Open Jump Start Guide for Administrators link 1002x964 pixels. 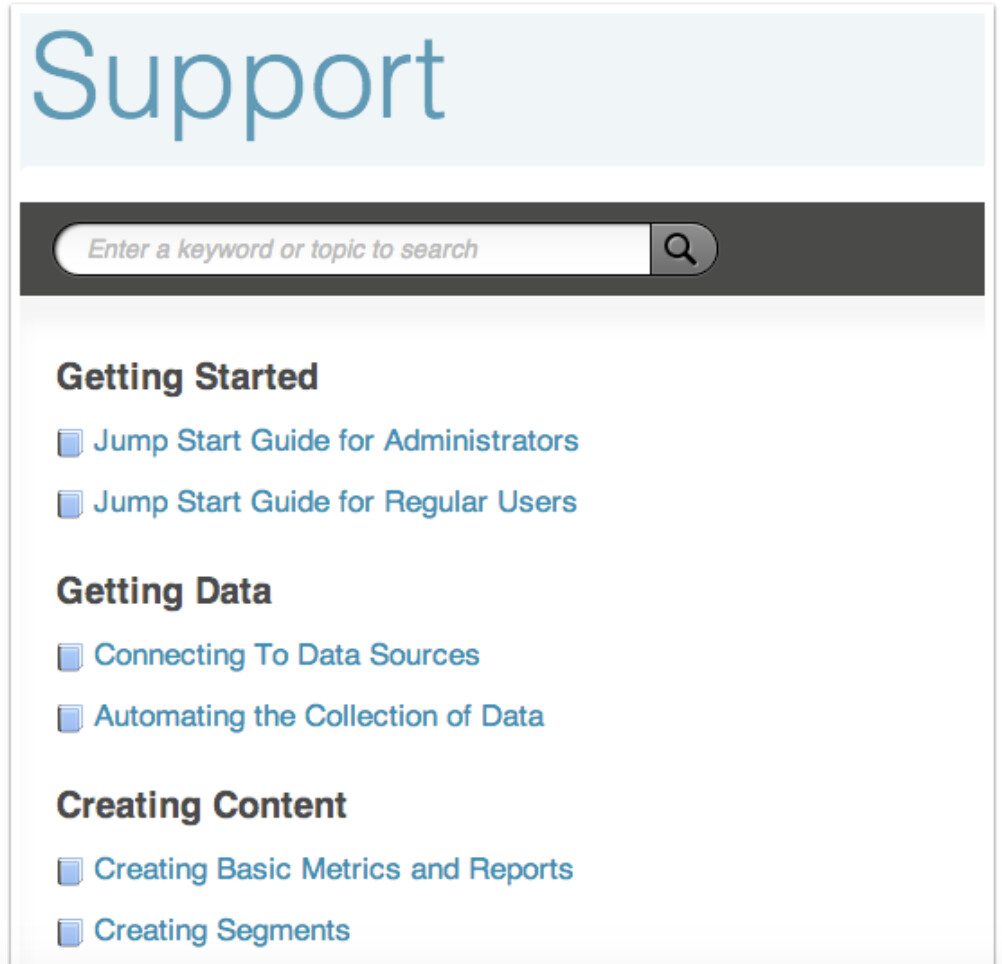(x=336, y=441)
